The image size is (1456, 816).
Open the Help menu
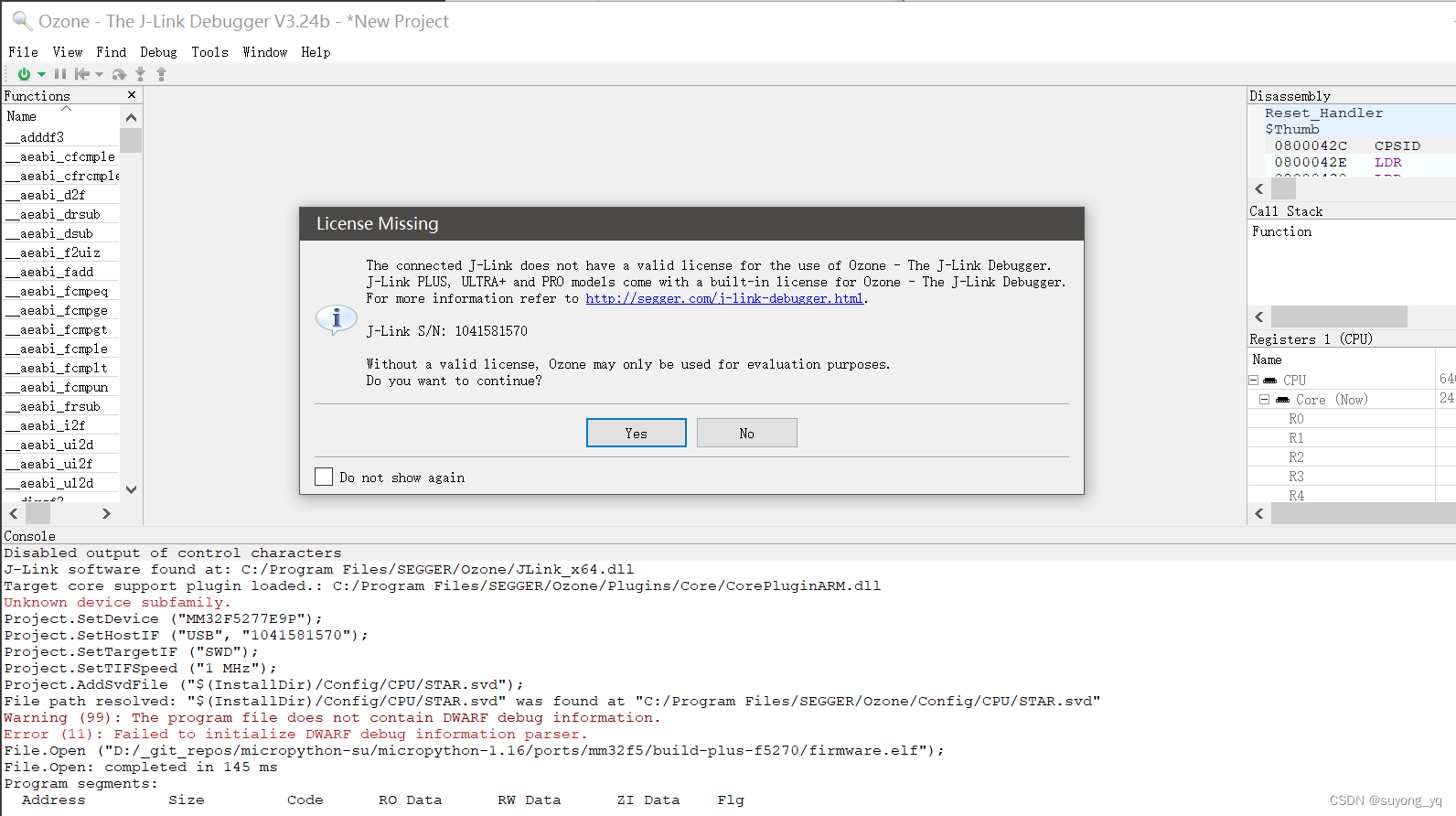coord(316,52)
